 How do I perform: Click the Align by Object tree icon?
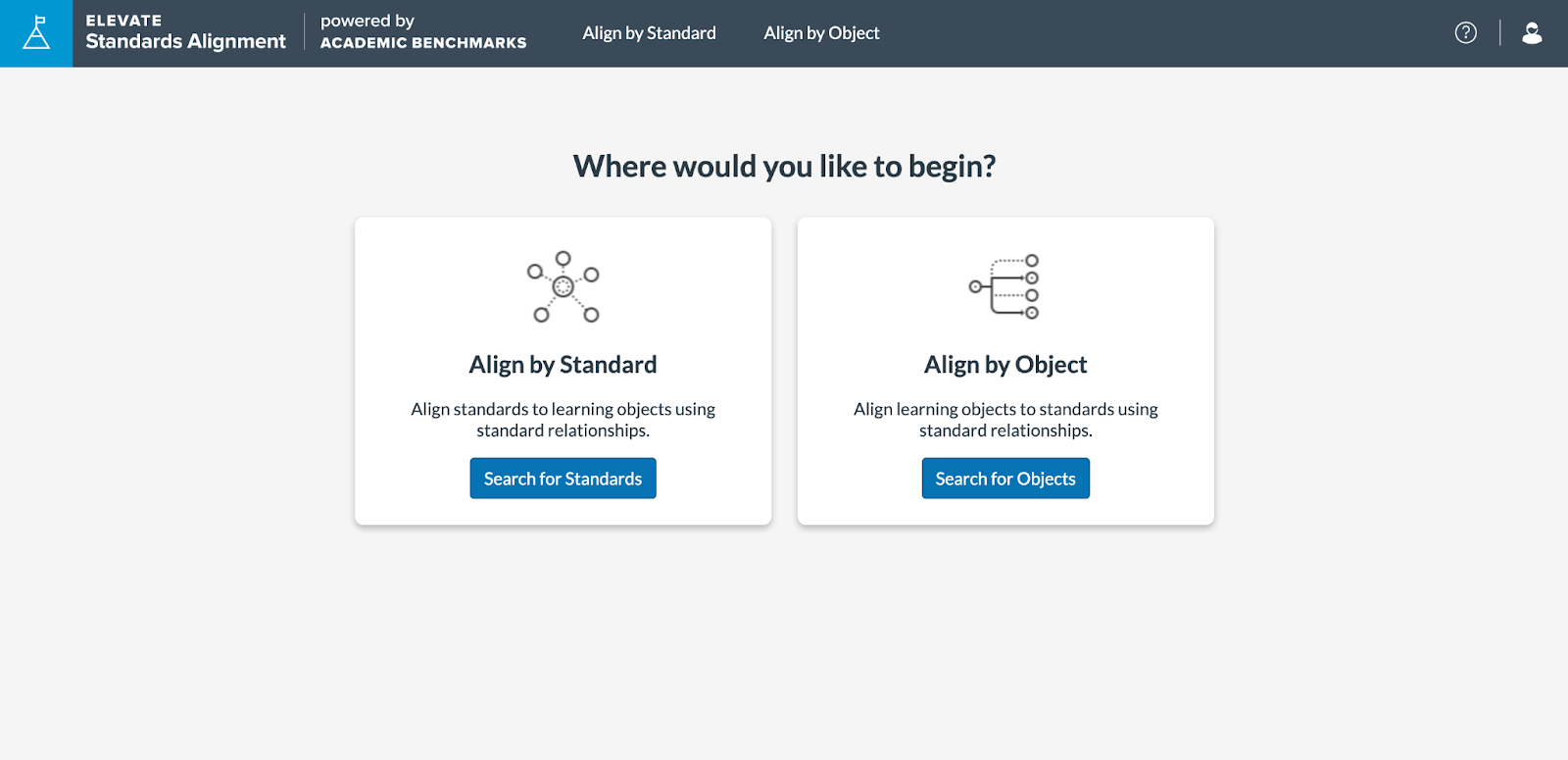click(x=1004, y=287)
